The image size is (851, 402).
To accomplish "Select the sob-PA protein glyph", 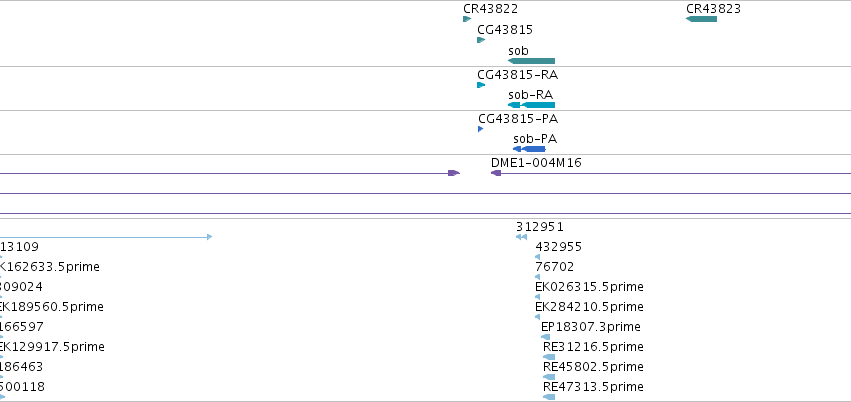I will pos(529,149).
